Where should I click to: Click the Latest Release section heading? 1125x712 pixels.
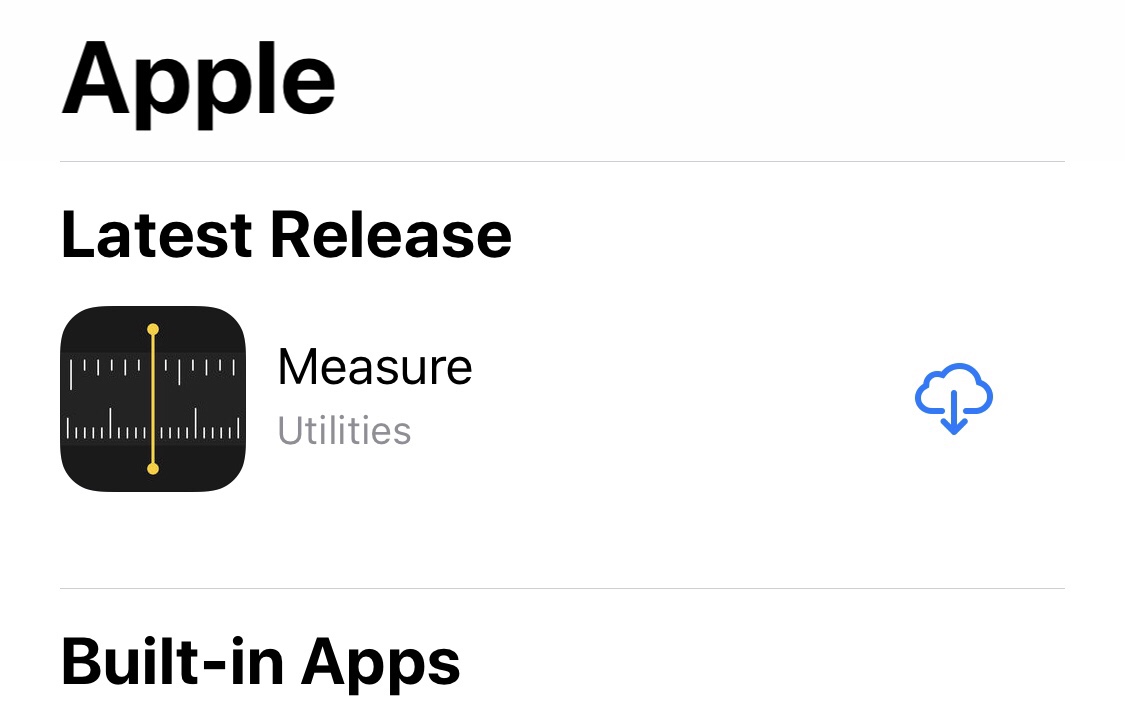(x=286, y=235)
